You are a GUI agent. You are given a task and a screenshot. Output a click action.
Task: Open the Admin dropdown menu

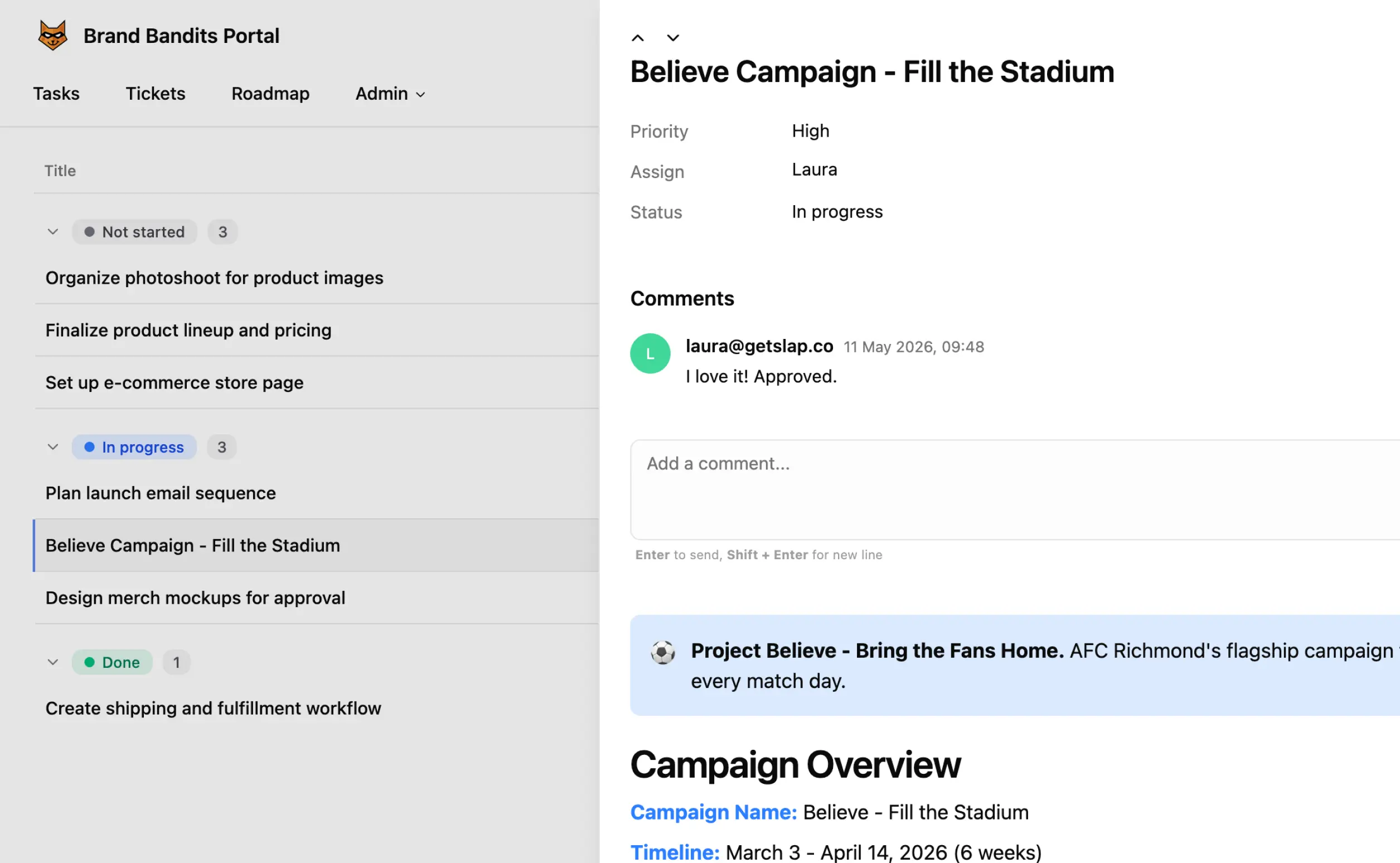pyautogui.click(x=390, y=94)
